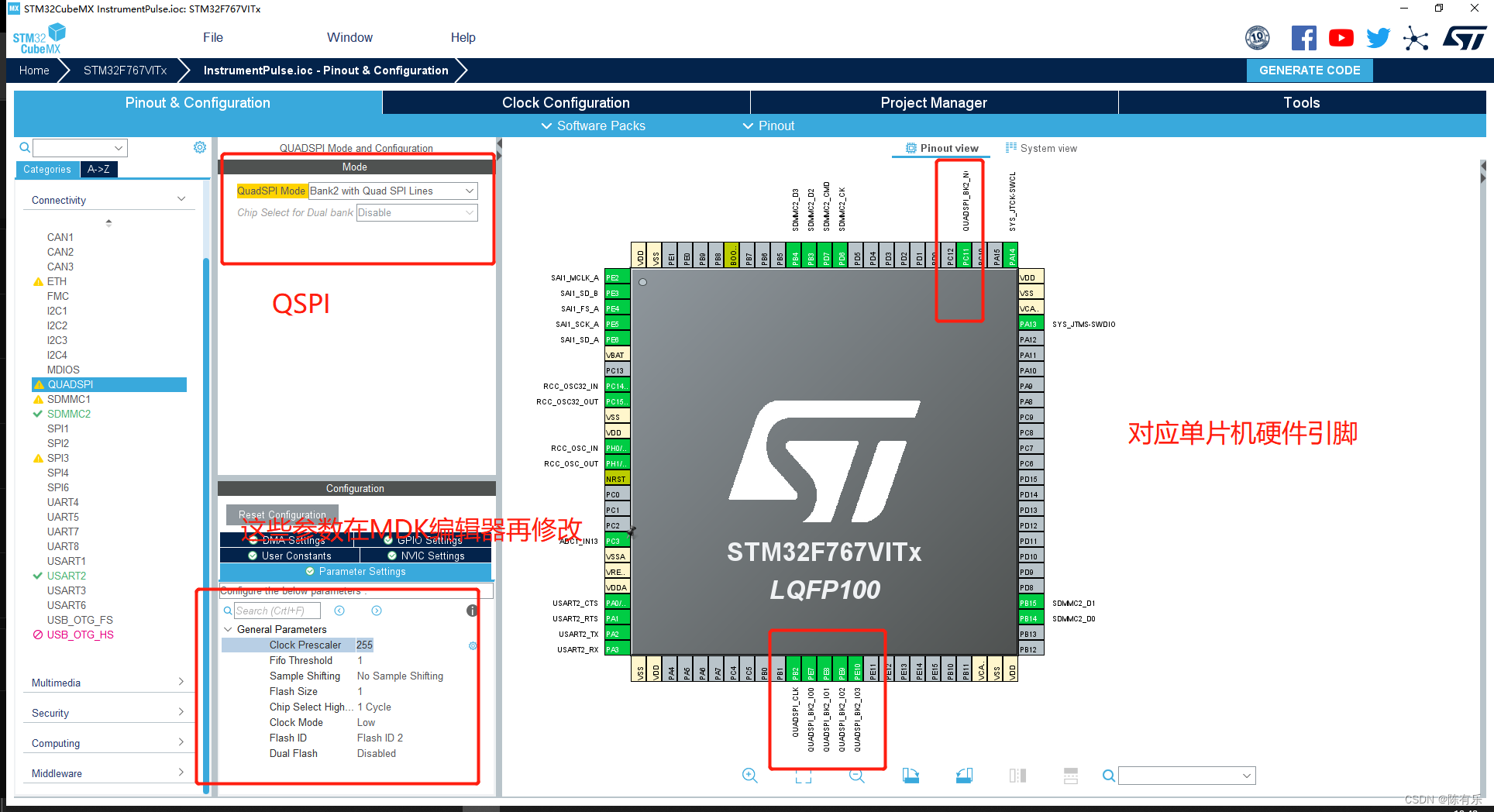Show the A->Z peripheral list
The height and width of the screenshot is (812, 1494).
coord(98,169)
